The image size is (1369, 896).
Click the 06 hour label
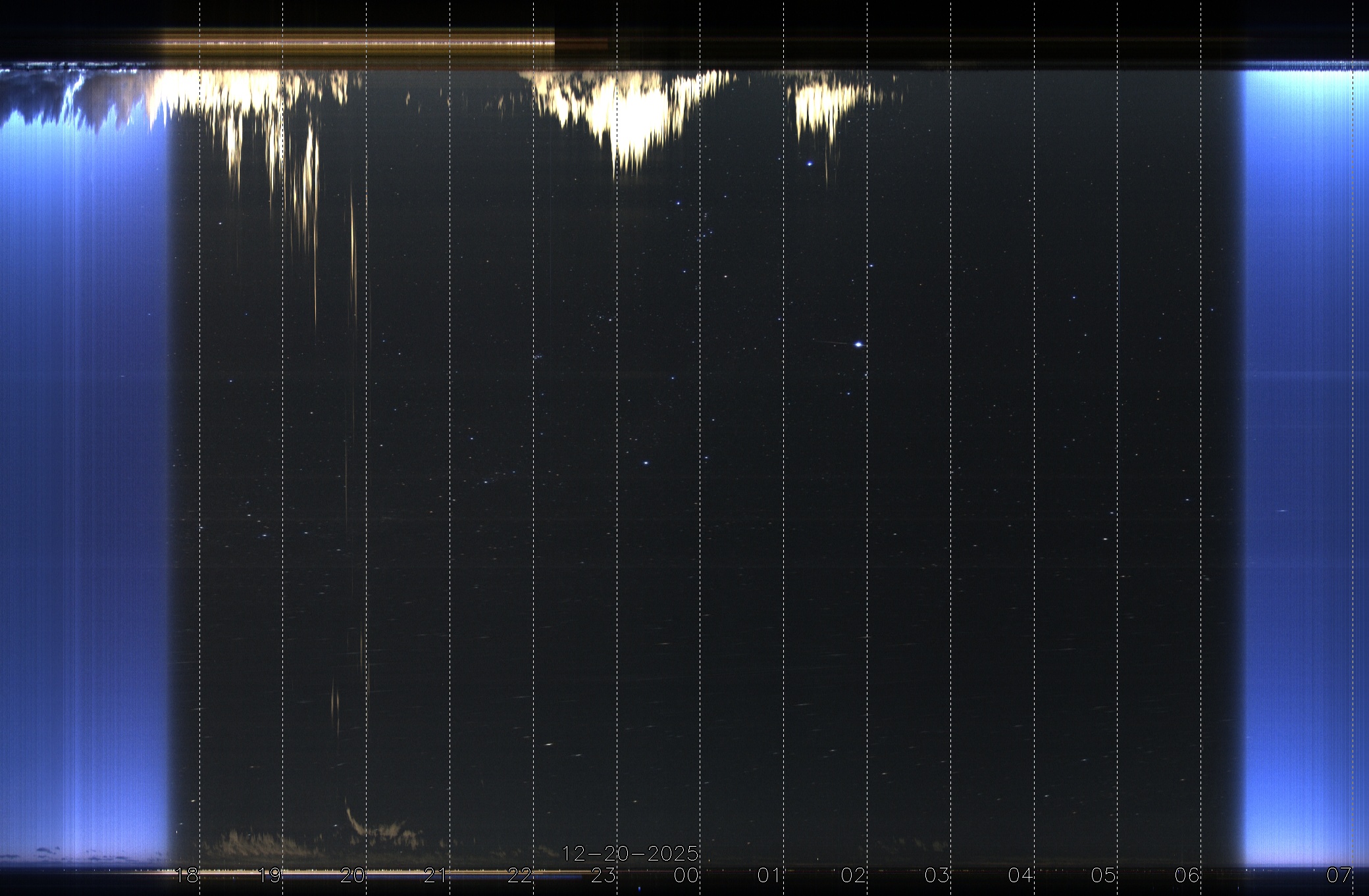[1187, 875]
